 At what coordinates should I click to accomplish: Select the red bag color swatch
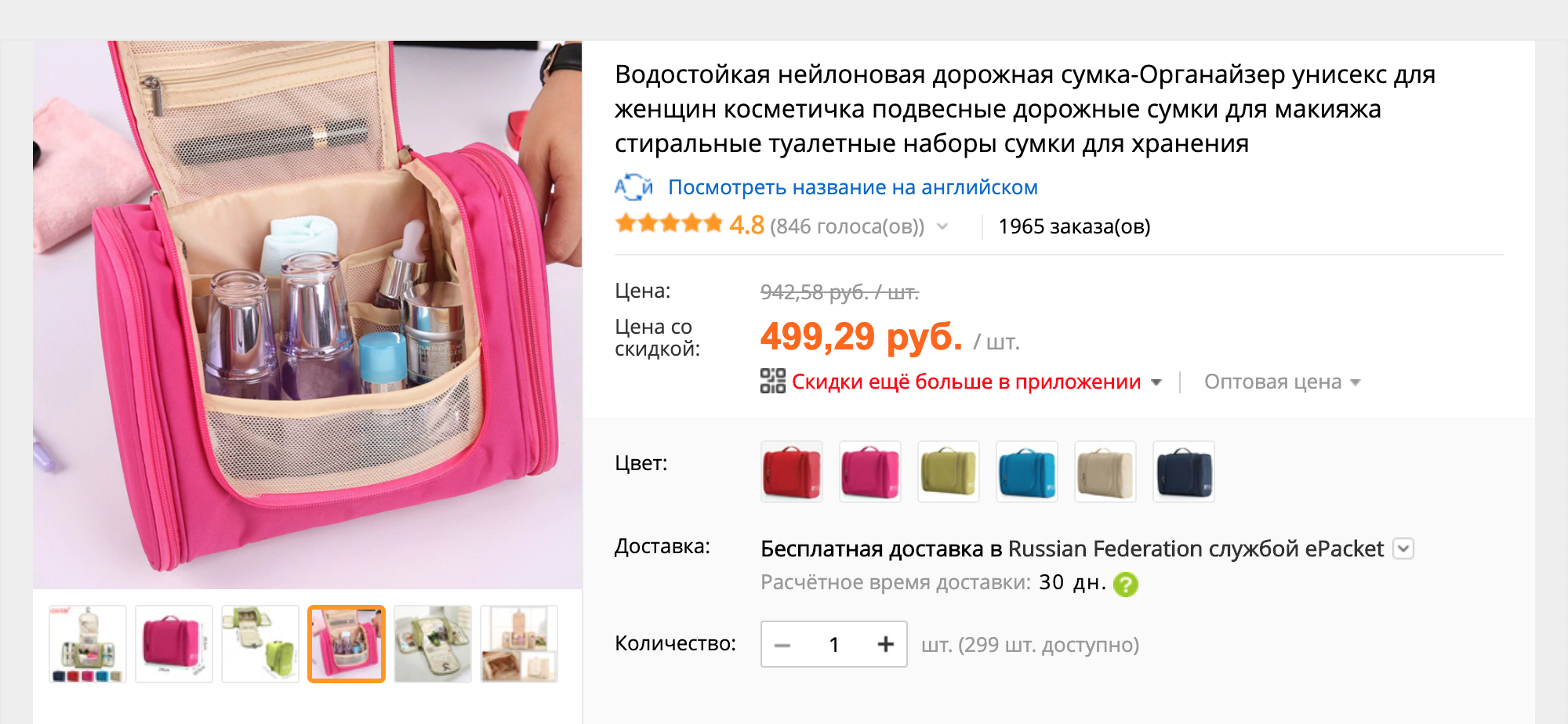[792, 472]
